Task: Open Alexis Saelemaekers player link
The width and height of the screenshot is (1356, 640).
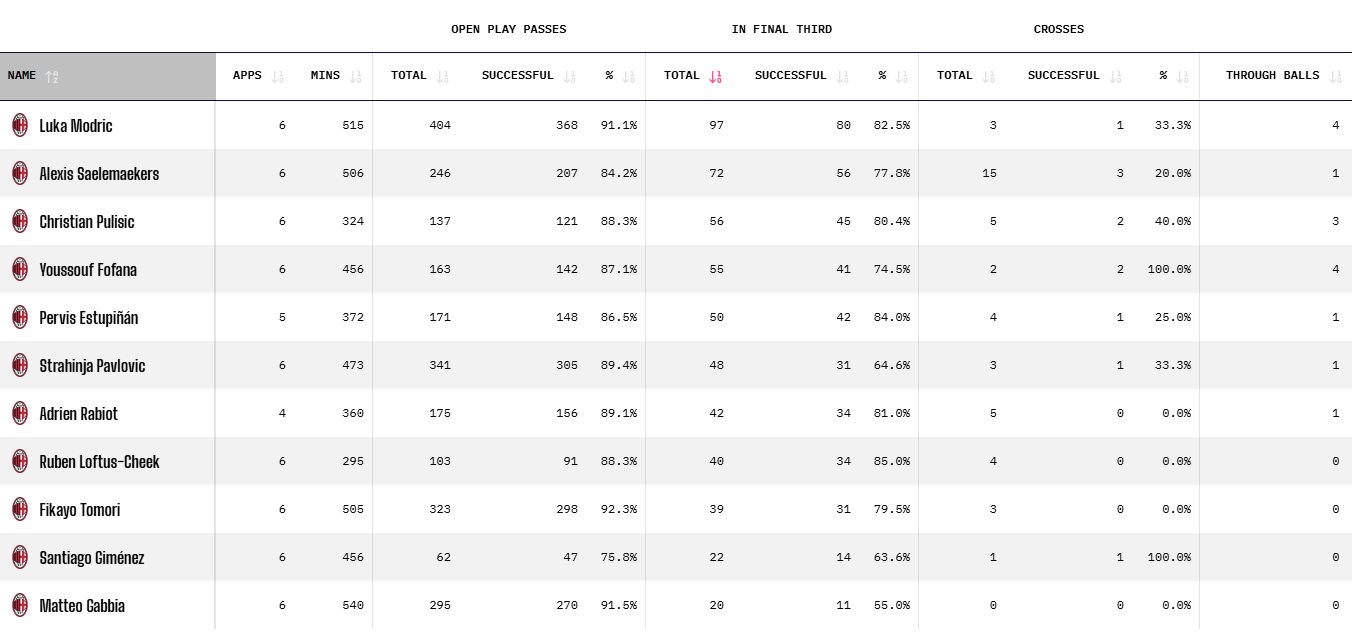Action: pos(99,173)
